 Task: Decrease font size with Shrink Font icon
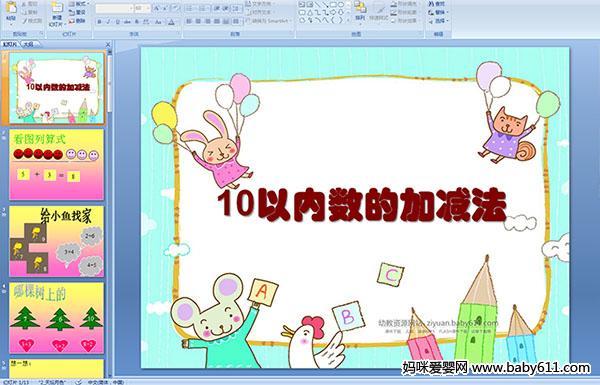coord(166,8)
